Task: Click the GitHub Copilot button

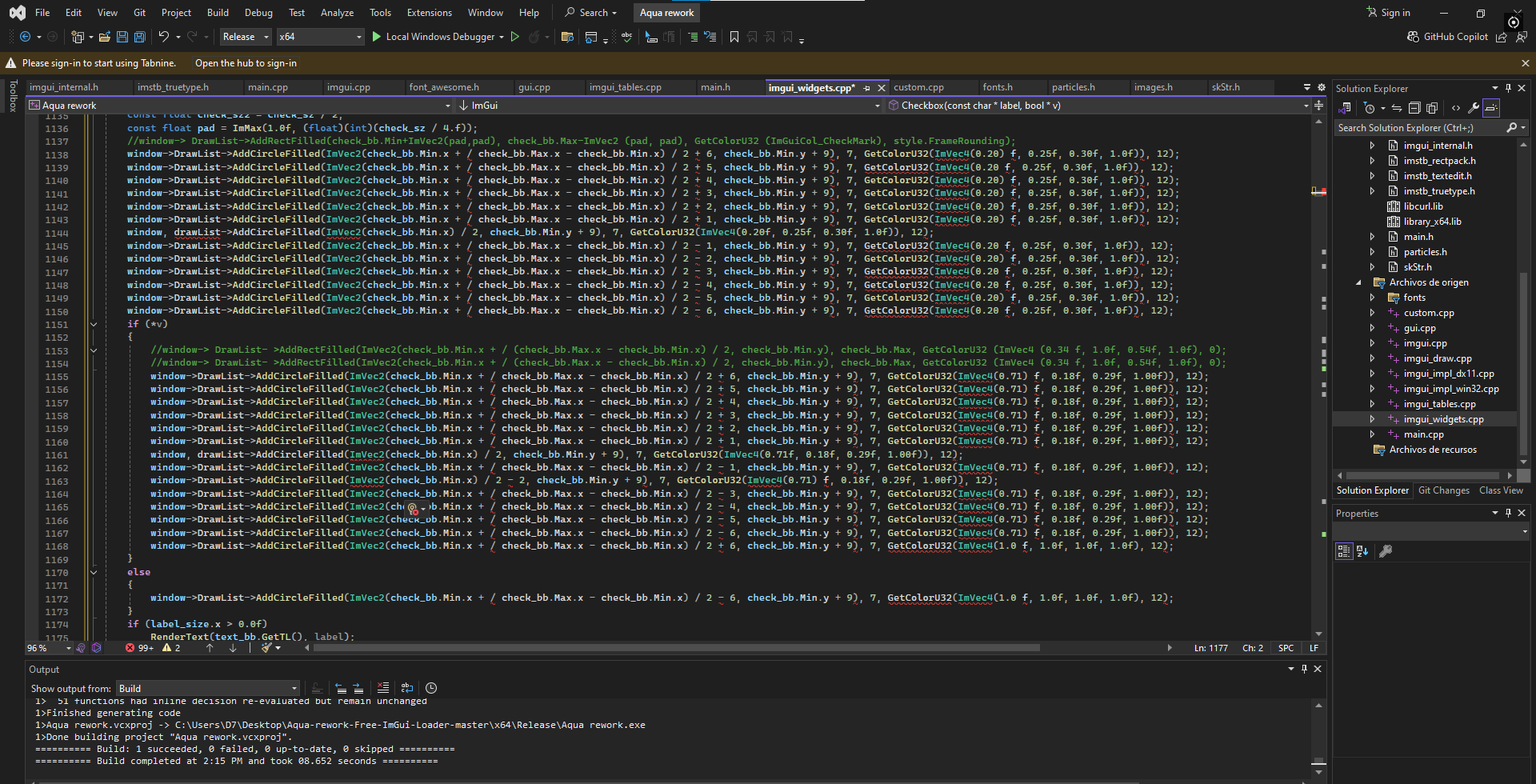Action: pyautogui.click(x=1447, y=37)
